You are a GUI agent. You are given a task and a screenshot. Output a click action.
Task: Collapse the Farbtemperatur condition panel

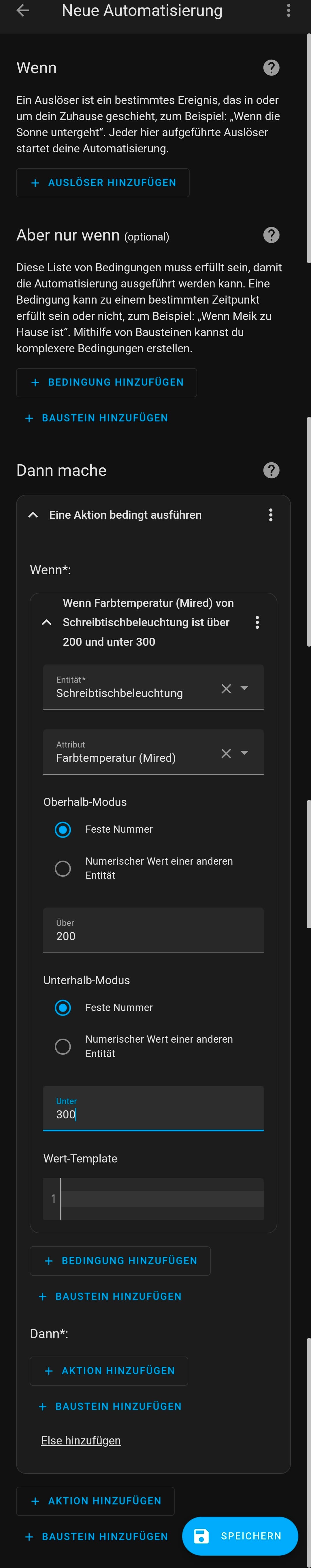(46, 622)
